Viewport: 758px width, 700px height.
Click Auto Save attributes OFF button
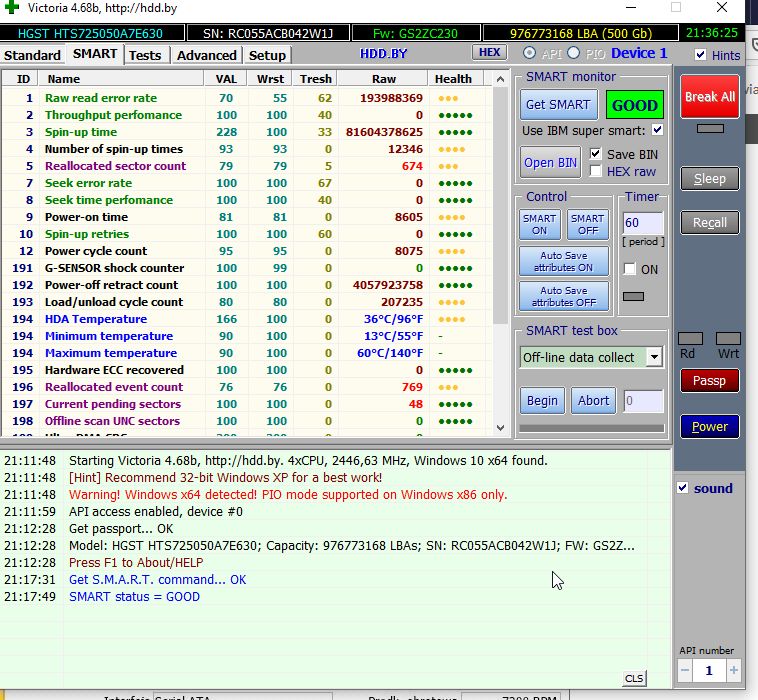click(x=564, y=296)
